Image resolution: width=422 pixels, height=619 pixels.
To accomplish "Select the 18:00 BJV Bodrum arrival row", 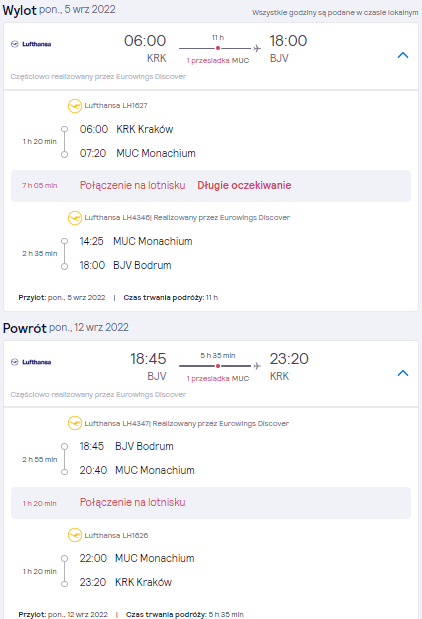I will [x=126, y=265].
